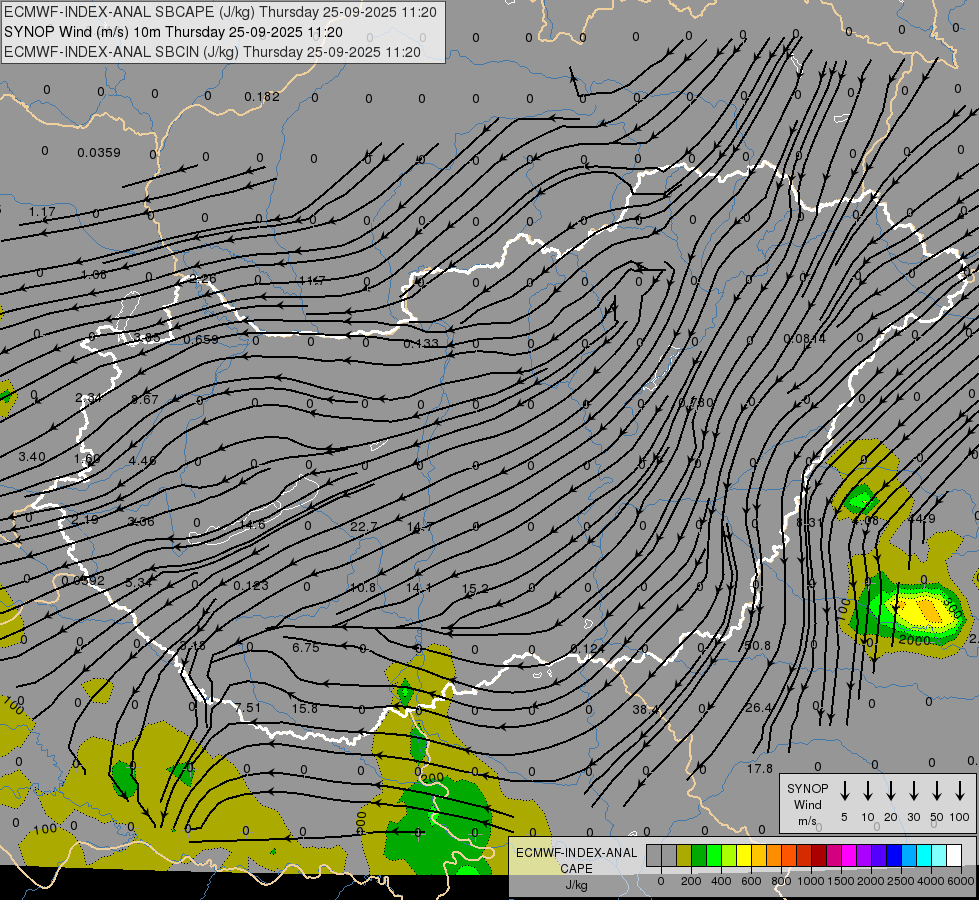Screen dimensions: 979x900
Task: Pick the bright magenta CAPE legend swatch
Action: (849, 855)
